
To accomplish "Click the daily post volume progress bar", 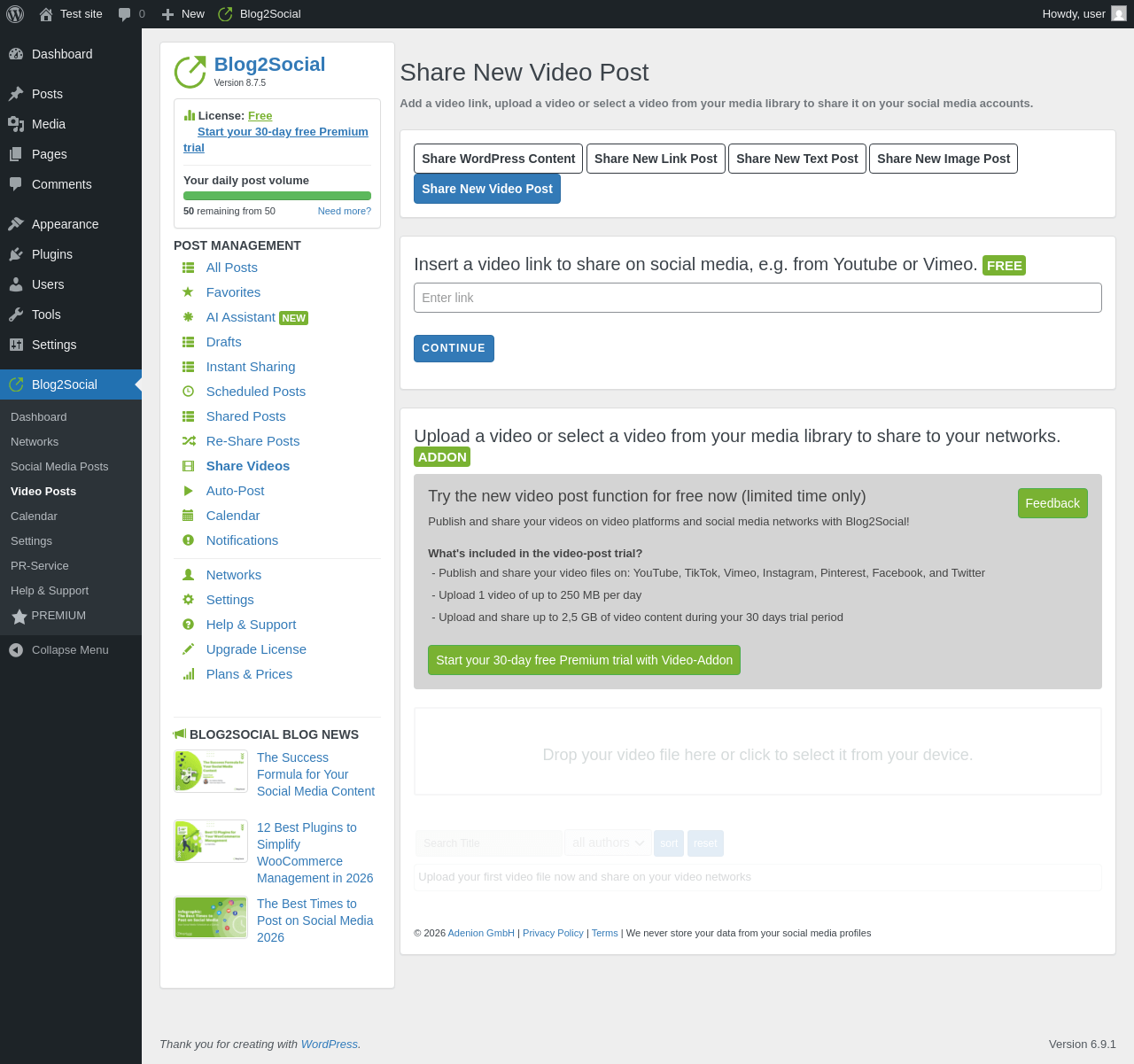I will [277, 196].
